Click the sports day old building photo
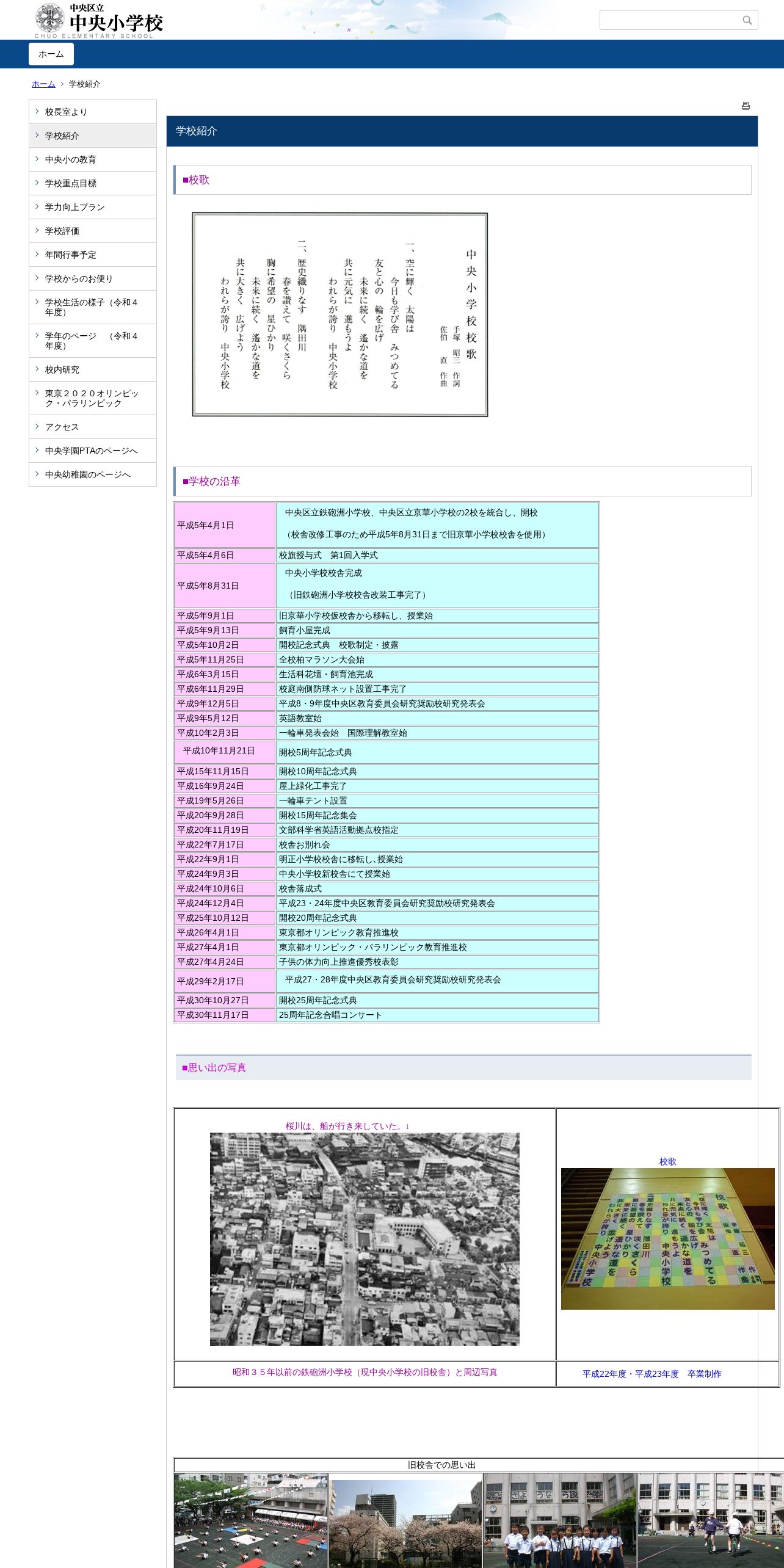The image size is (784, 1568). [251, 1520]
